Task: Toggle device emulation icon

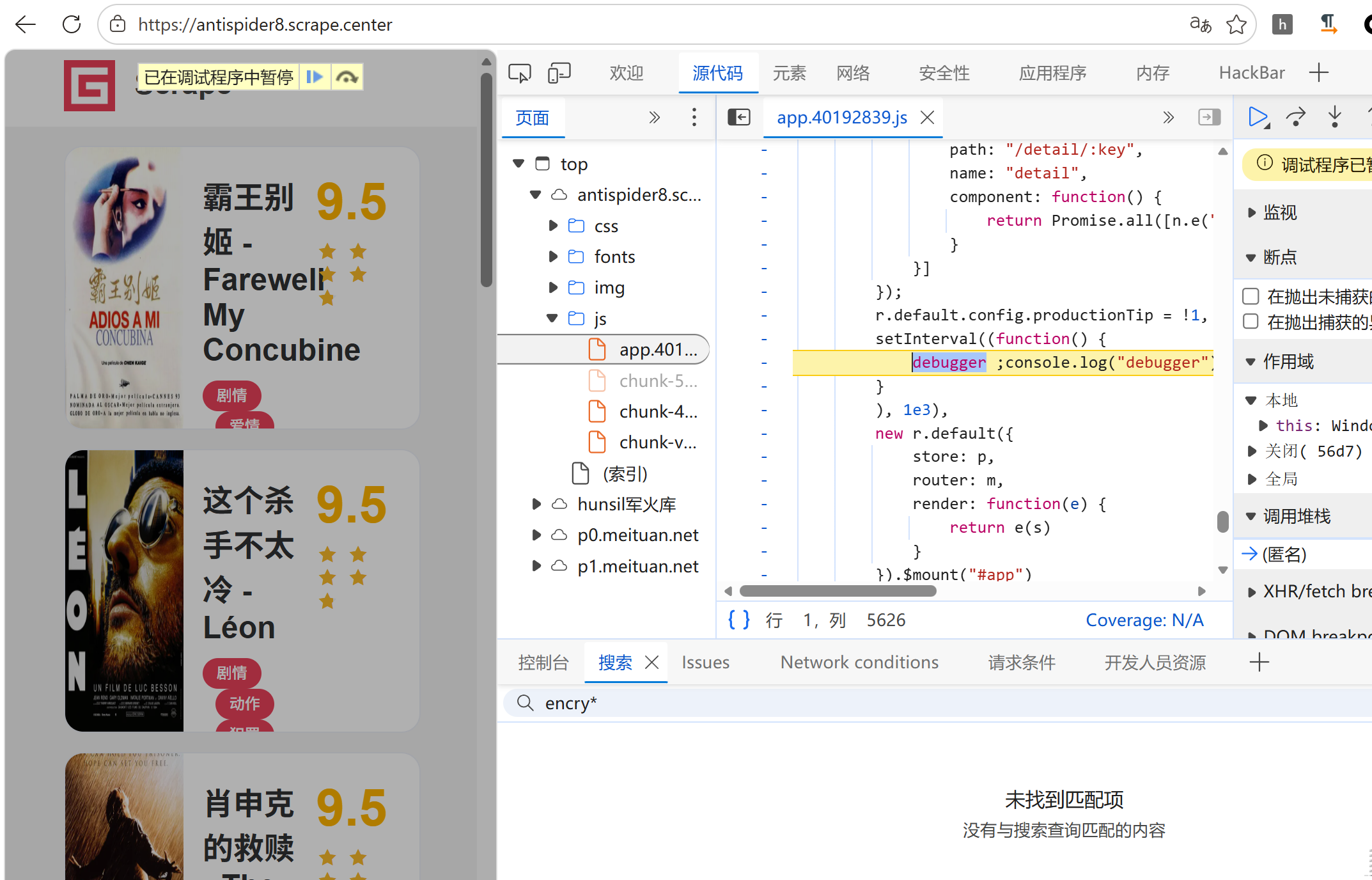Action: click(559, 73)
